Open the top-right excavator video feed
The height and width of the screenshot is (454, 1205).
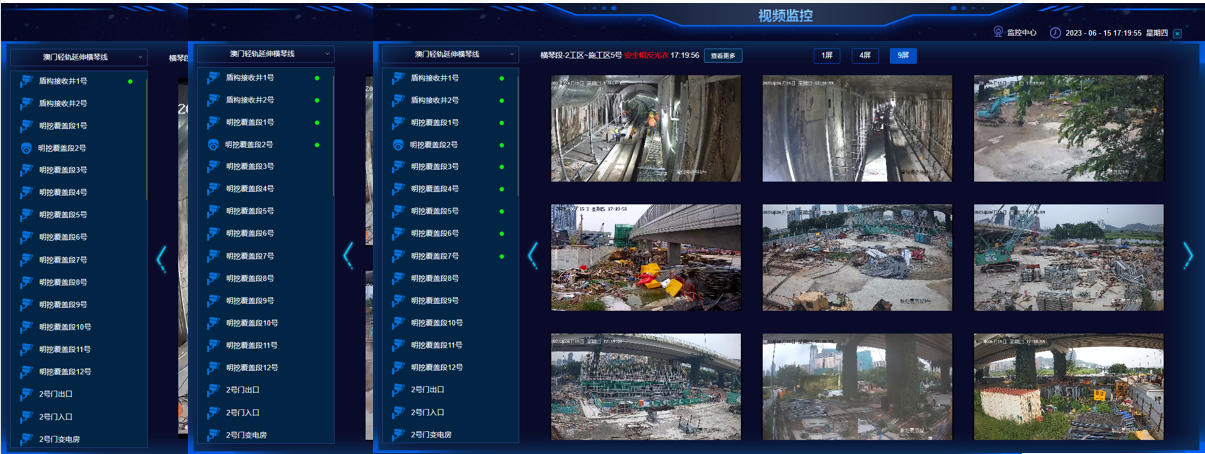1068,128
